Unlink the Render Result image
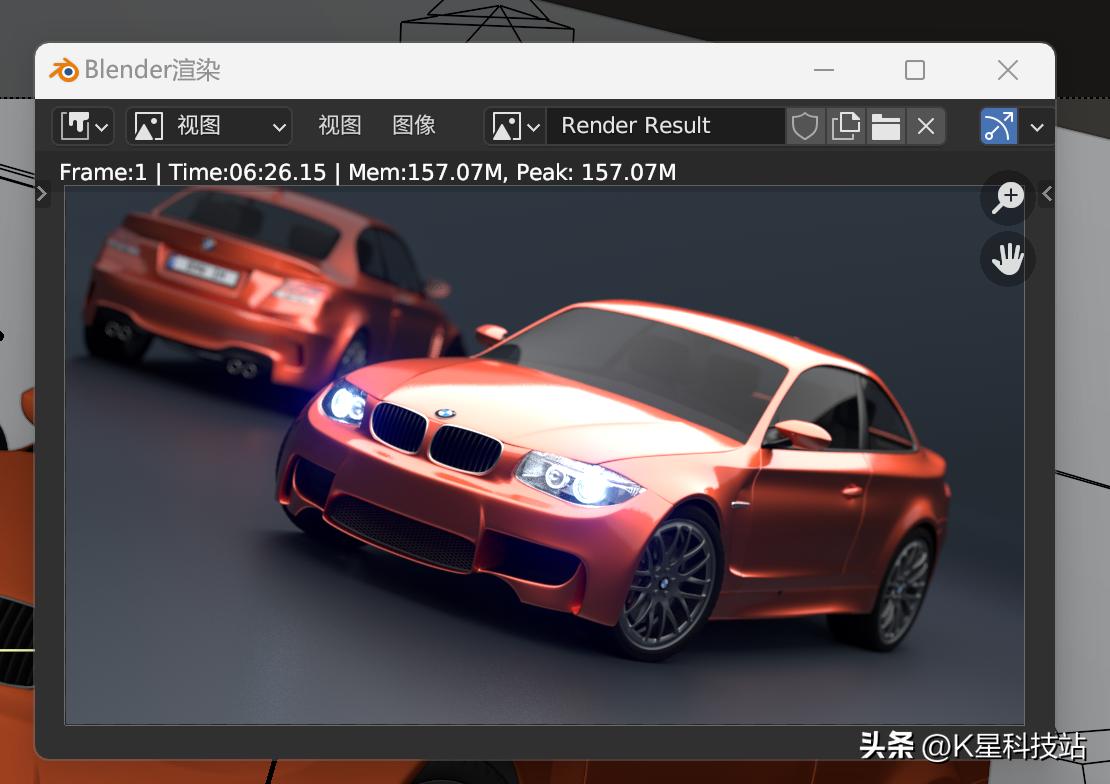Screen dimensions: 1110x784 point(926,127)
